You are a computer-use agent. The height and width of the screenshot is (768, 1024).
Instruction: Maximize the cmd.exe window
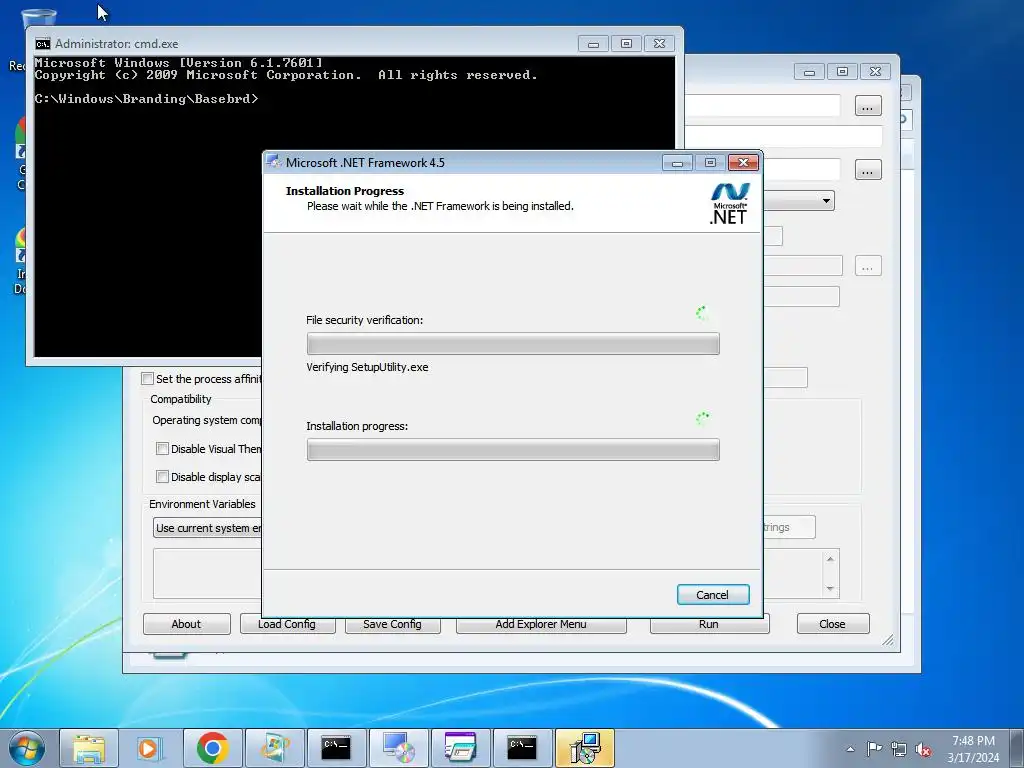click(x=626, y=44)
